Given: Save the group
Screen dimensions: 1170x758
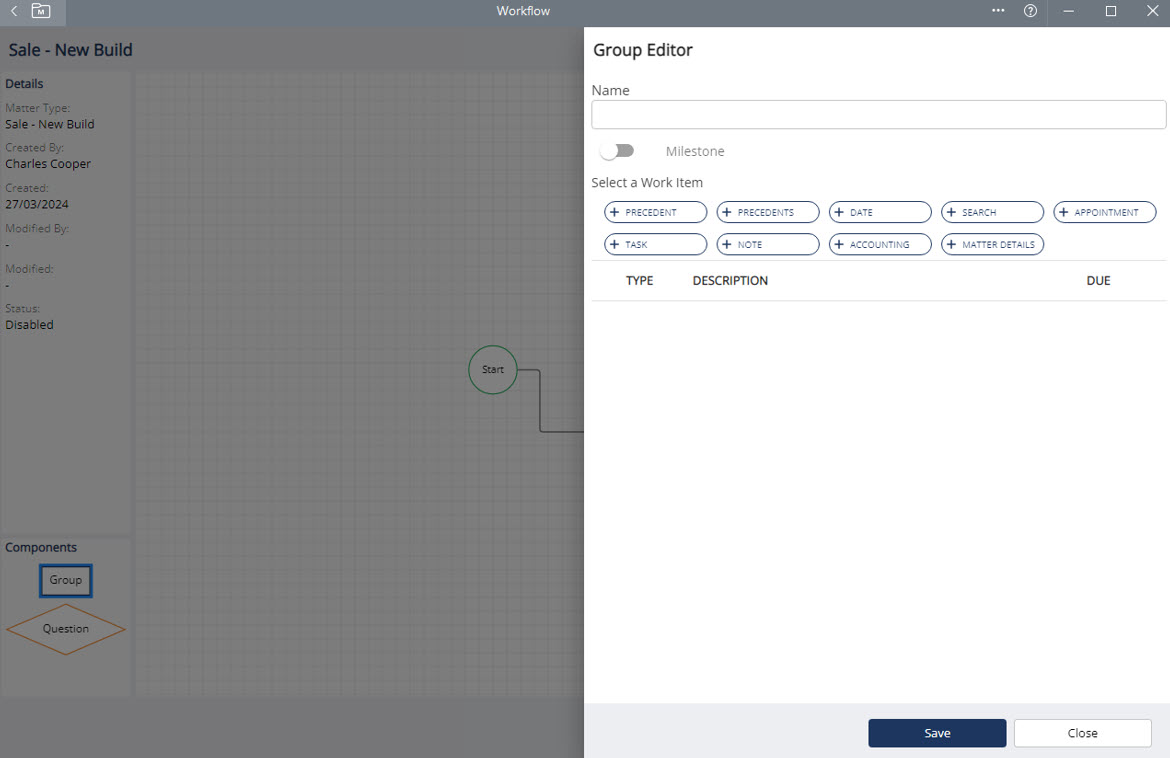Looking at the screenshot, I should coord(937,733).
